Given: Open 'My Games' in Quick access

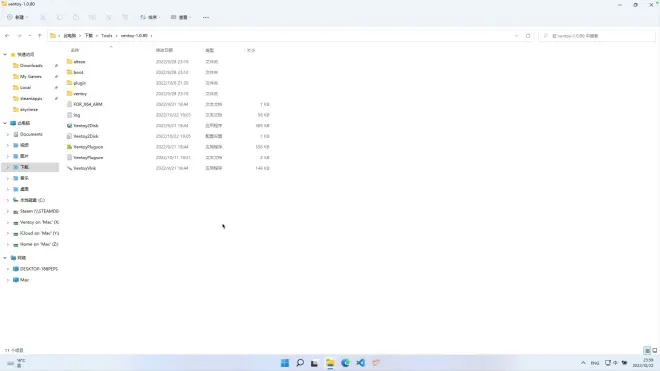Looking at the screenshot, I should (x=31, y=77).
